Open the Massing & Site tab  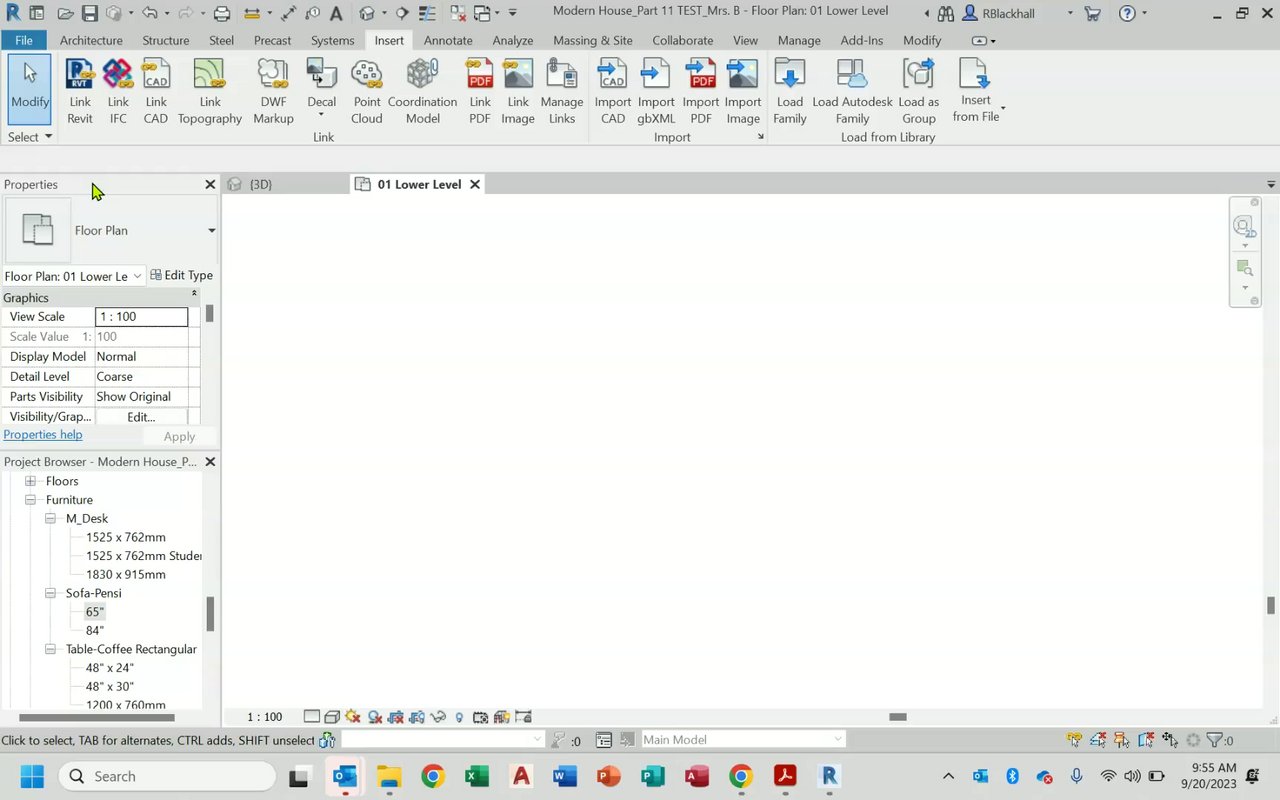coord(593,40)
